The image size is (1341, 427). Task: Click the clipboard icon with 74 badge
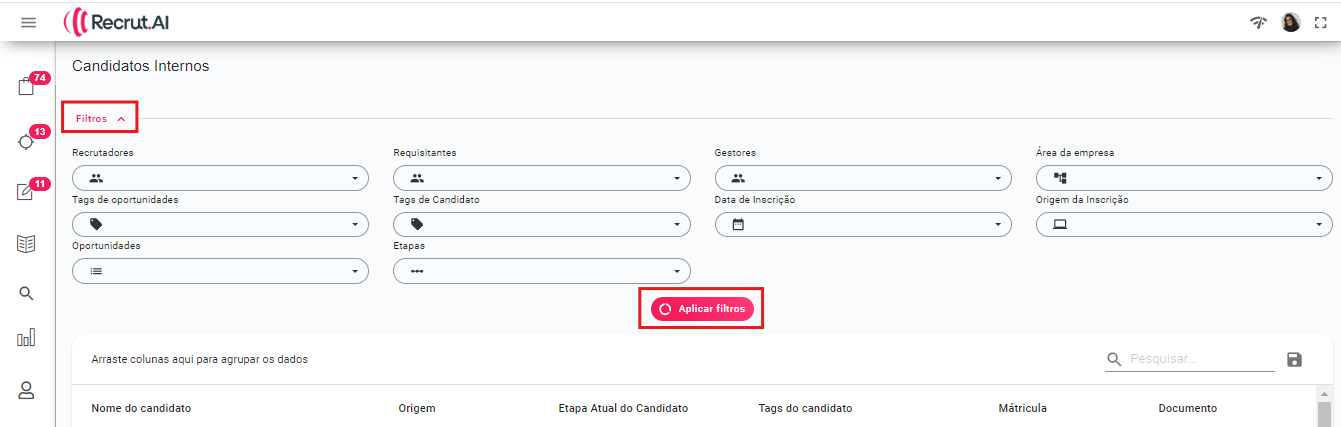pos(27,87)
